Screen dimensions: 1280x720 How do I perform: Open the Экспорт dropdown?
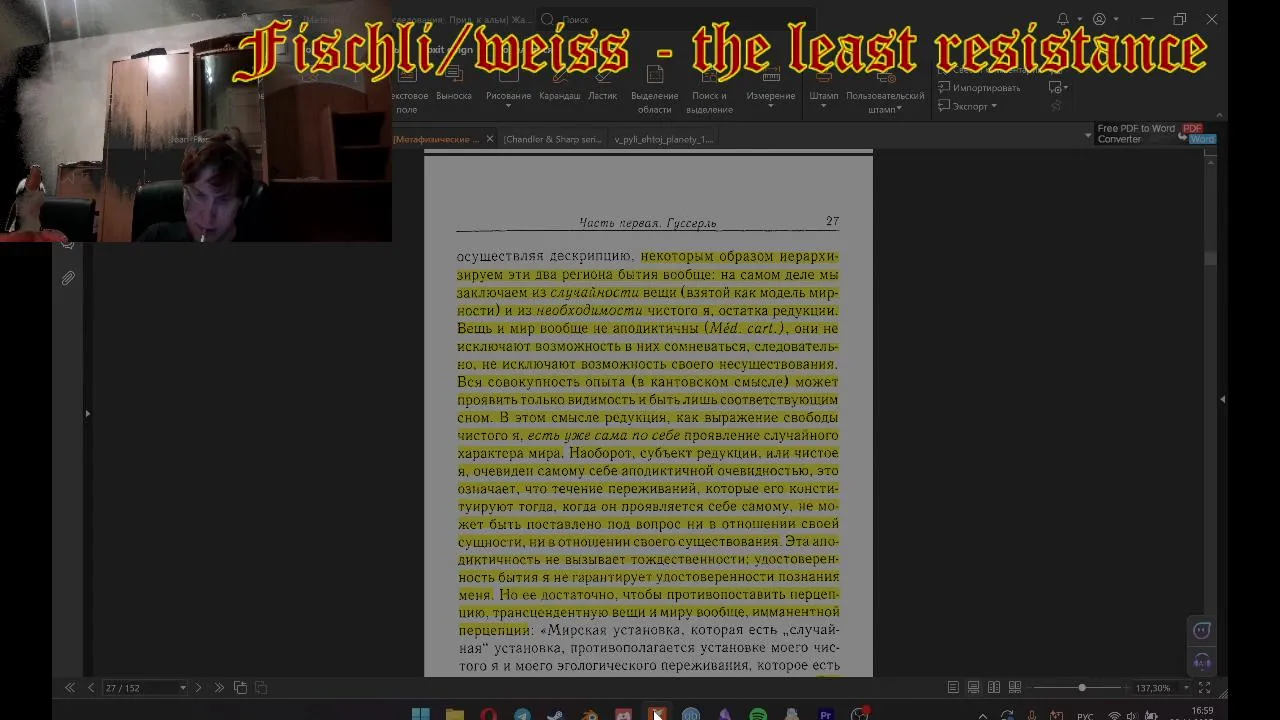(967, 106)
